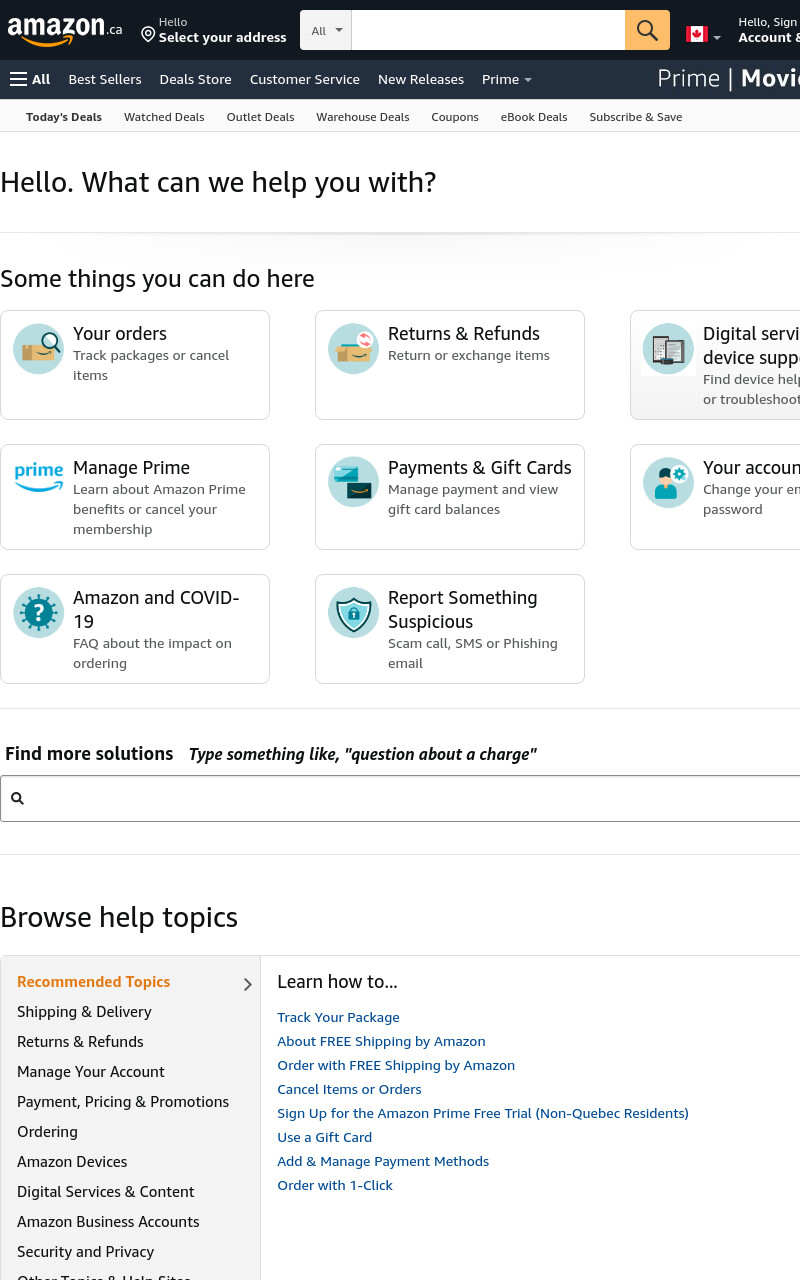Click About FREE Shipping by Amazon link

pos(381,1041)
